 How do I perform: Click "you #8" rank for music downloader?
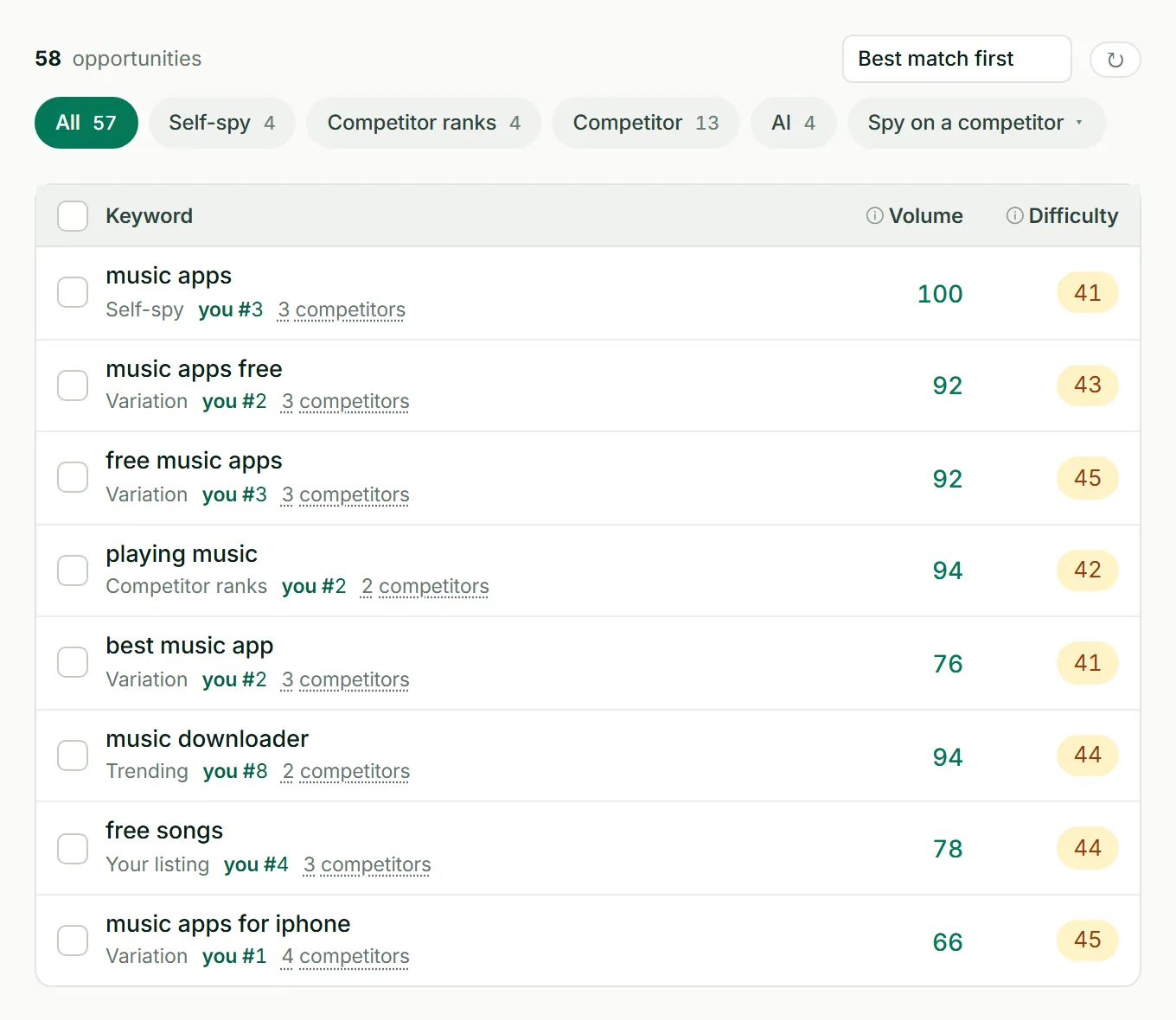235,771
